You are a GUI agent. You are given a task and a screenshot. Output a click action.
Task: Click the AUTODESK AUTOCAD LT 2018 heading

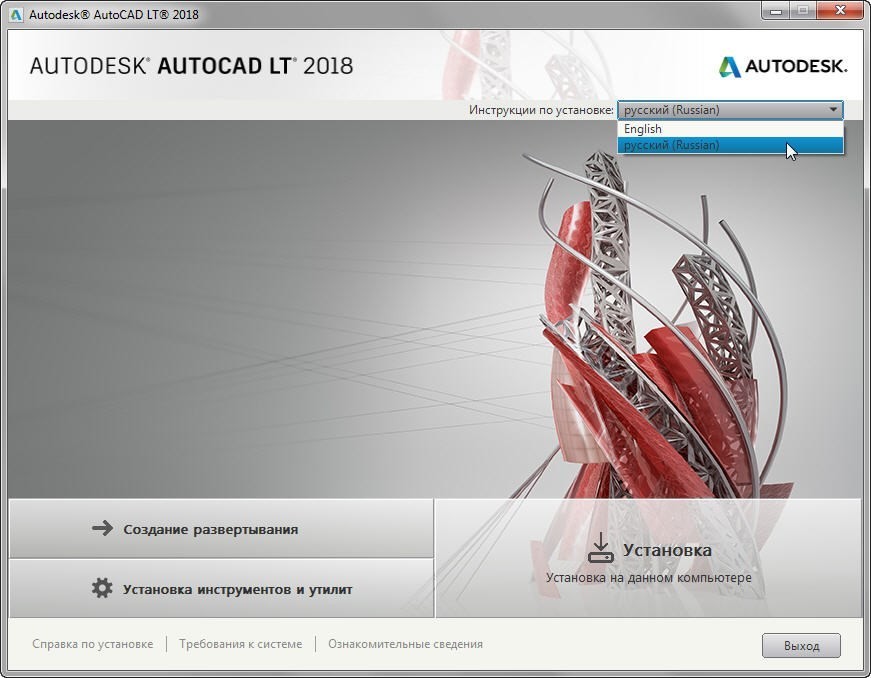[191, 66]
